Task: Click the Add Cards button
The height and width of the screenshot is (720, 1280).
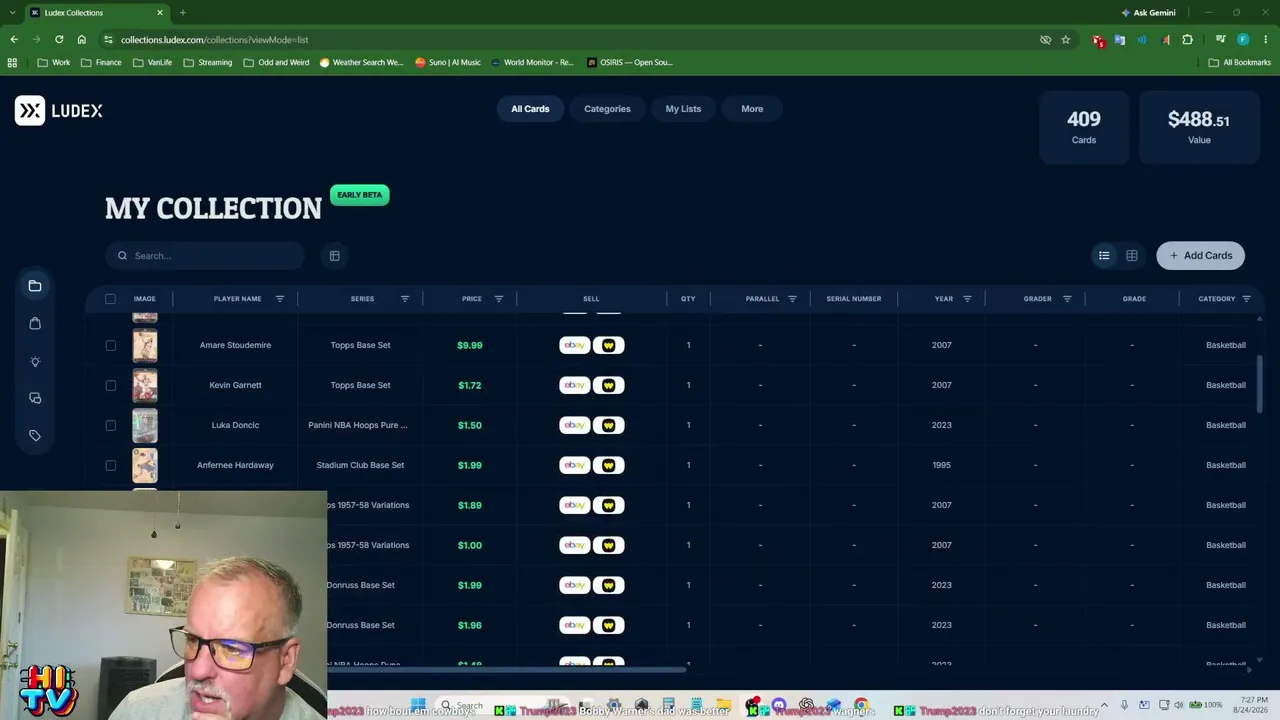Action: pyautogui.click(x=1201, y=256)
